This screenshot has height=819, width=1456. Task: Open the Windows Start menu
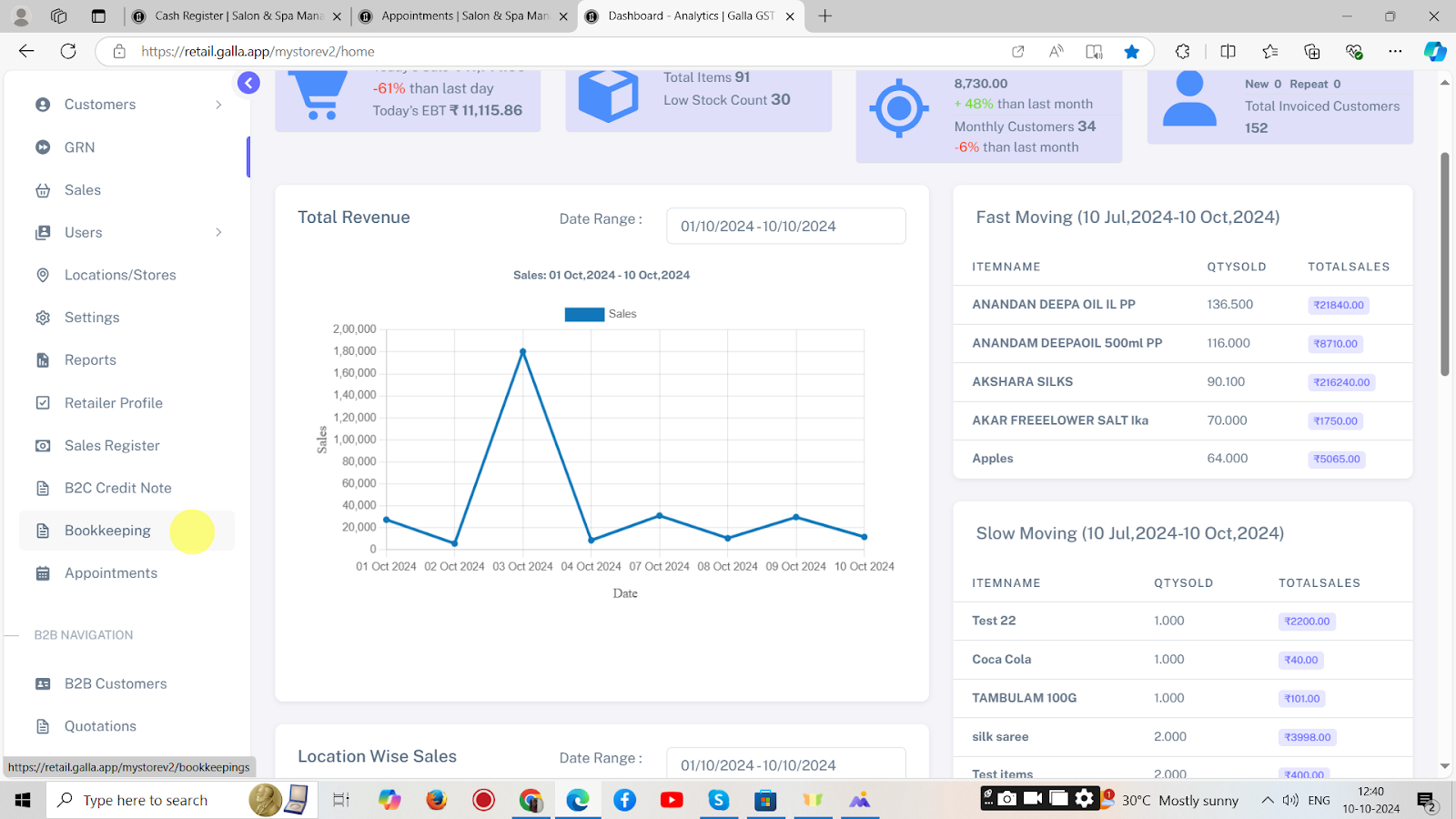pos(23,800)
